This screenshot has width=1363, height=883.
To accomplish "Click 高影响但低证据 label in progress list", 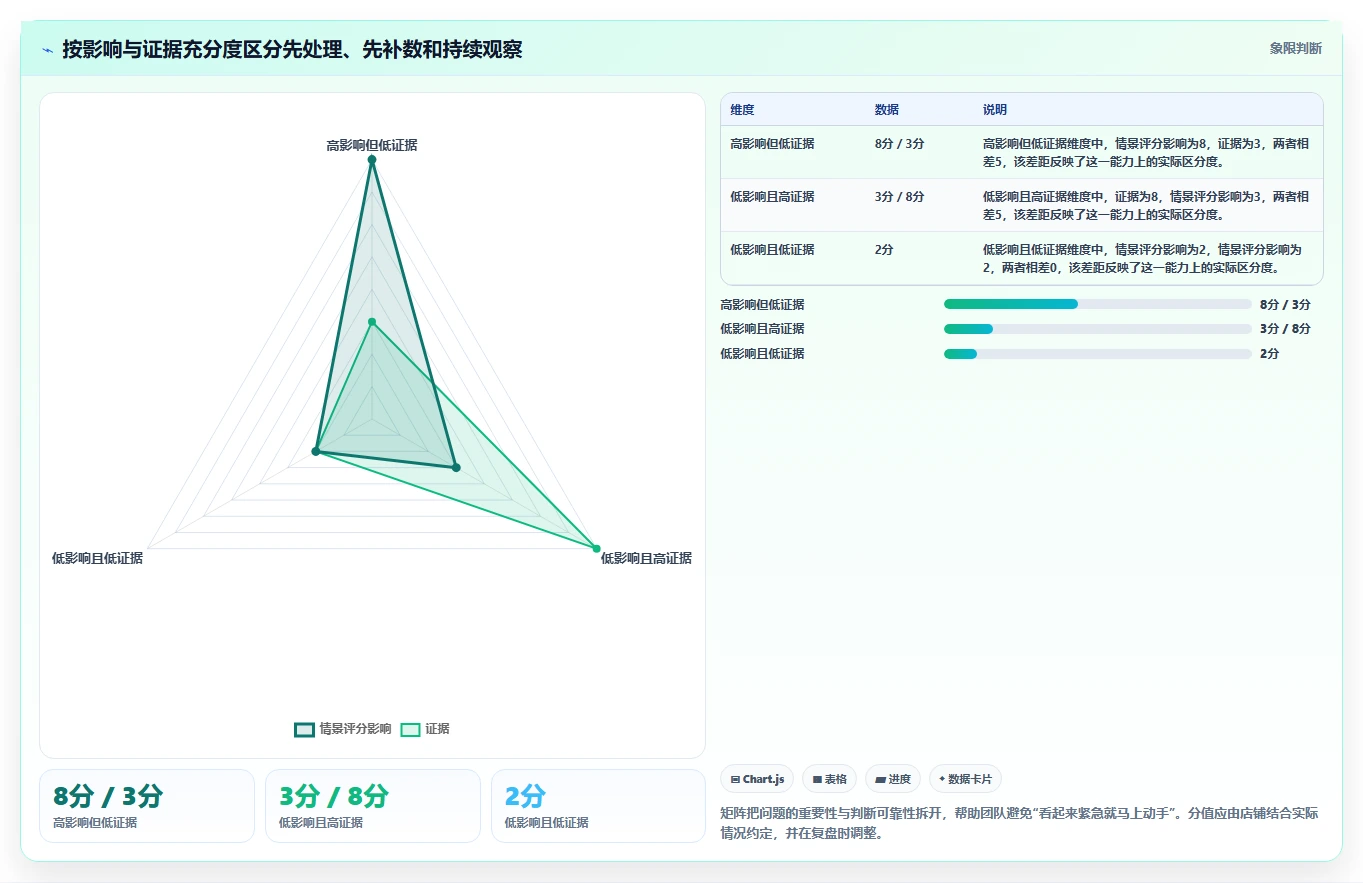I will 762,304.
